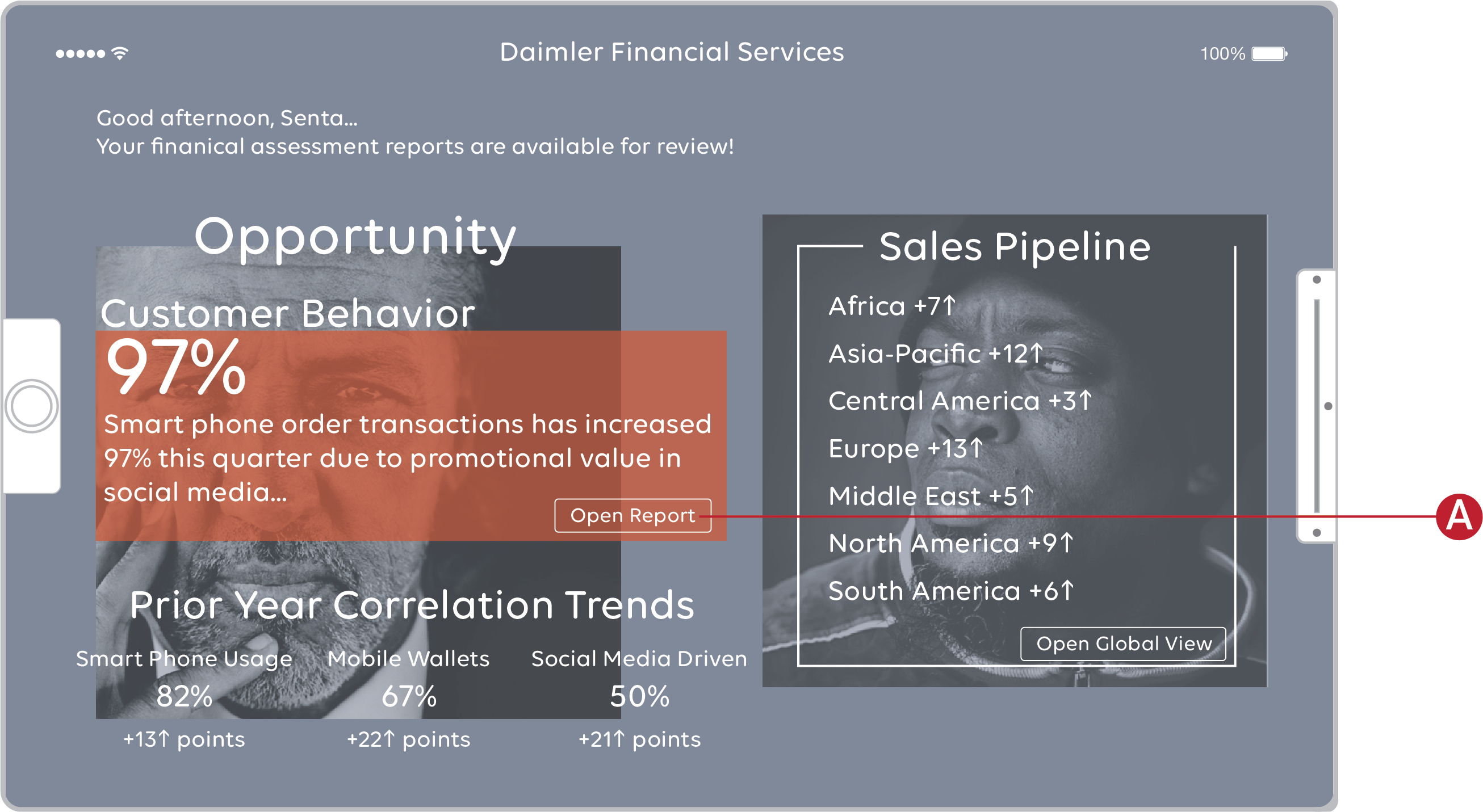Screen dimensions: 1483x812
Task: Tap the Daimler Financial Services title
Action: tap(672, 52)
